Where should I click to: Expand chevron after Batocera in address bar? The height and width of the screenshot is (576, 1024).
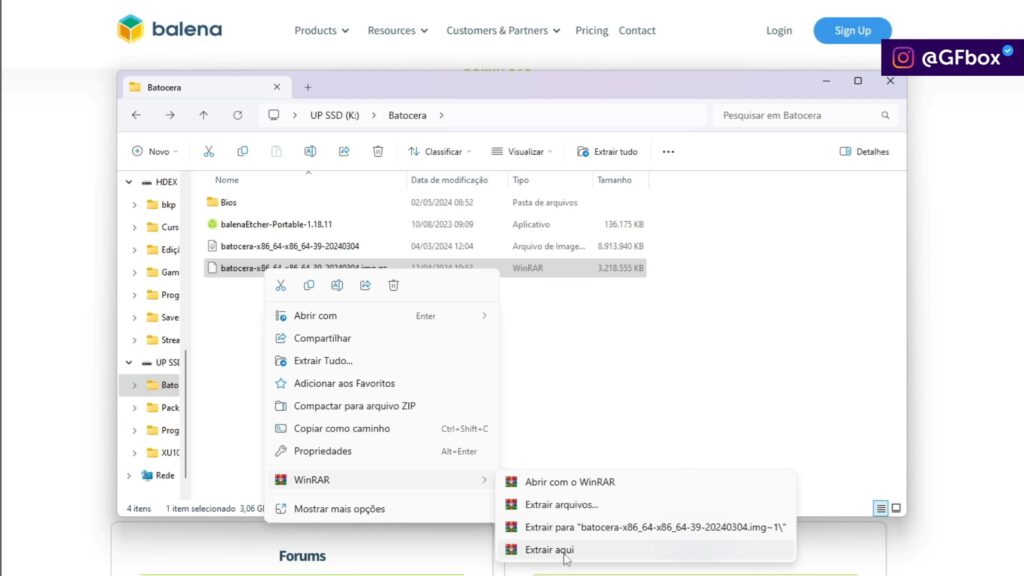click(x=441, y=115)
